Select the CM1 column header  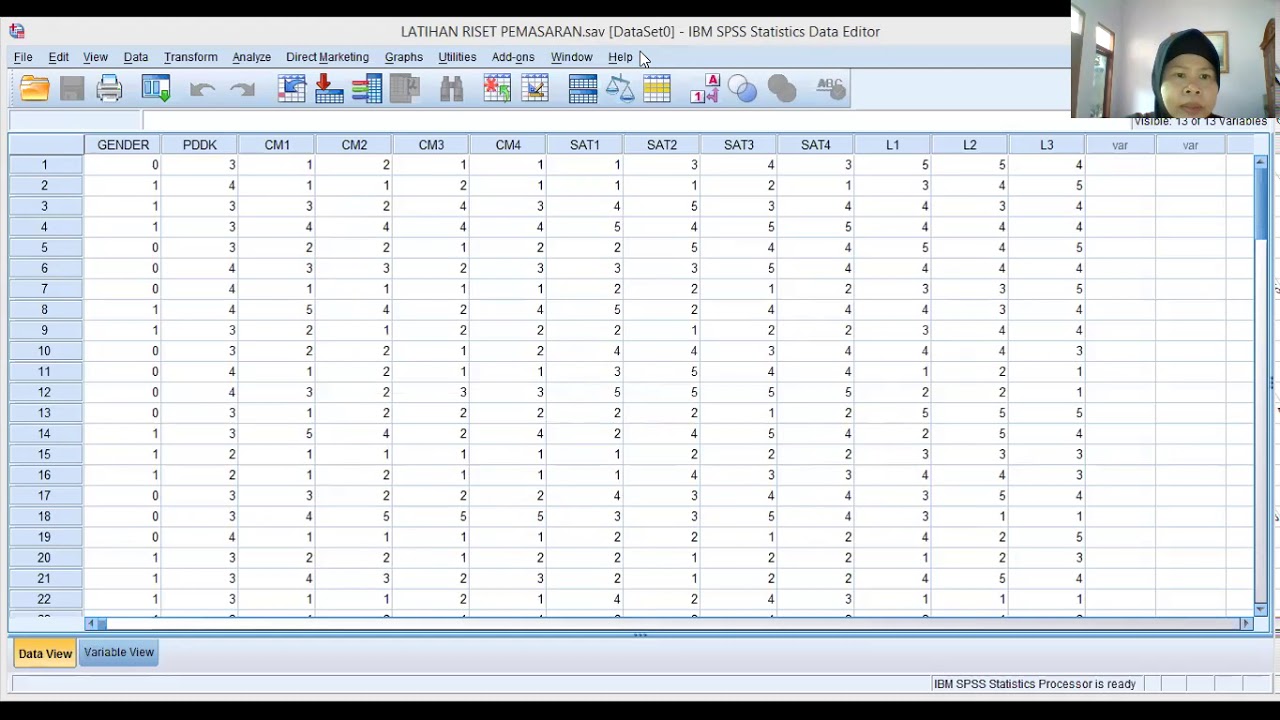point(277,145)
